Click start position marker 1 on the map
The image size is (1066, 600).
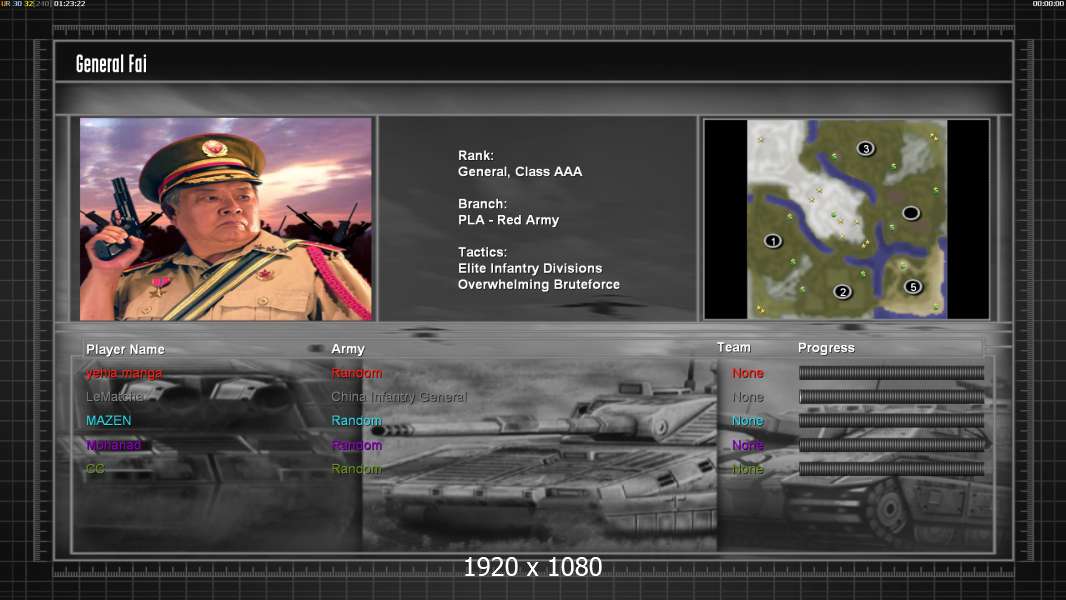[772, 241]
